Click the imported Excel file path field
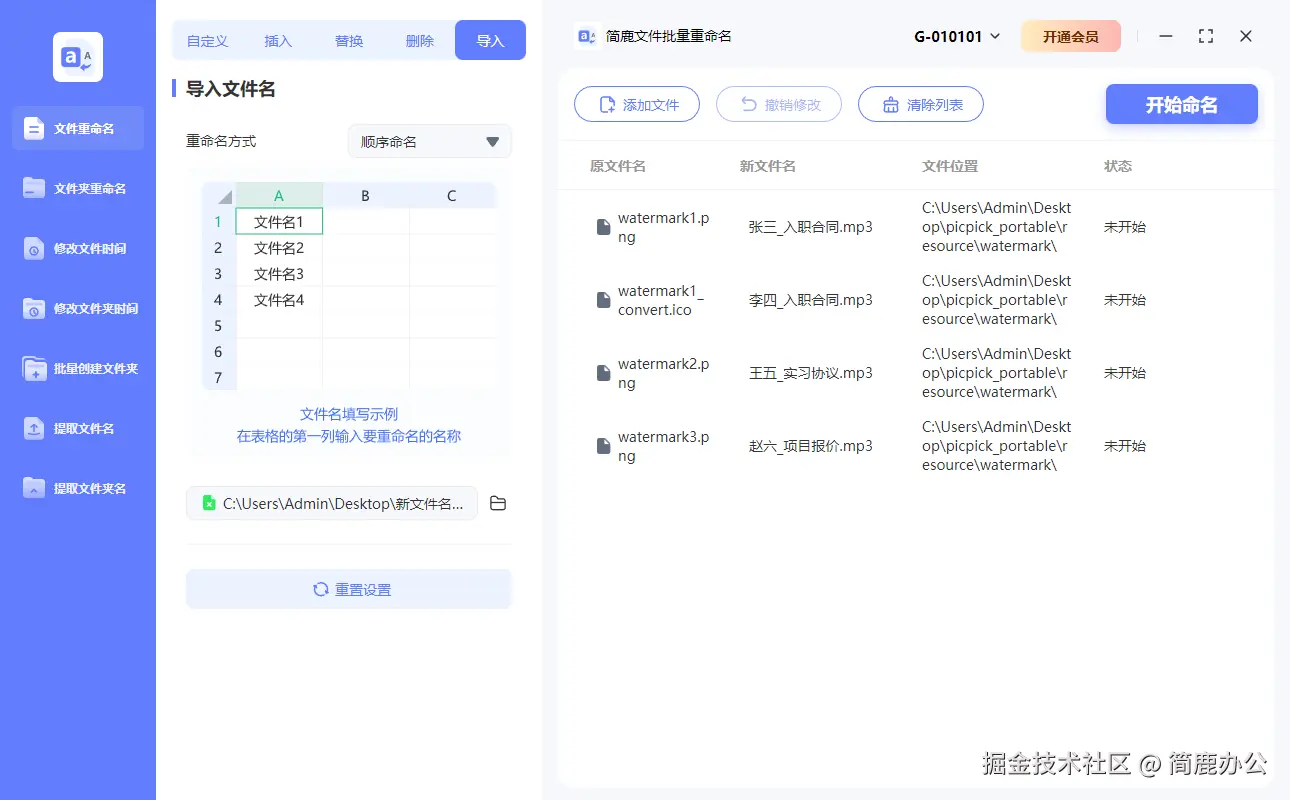The image size is (1290, 800). (332, 503)
